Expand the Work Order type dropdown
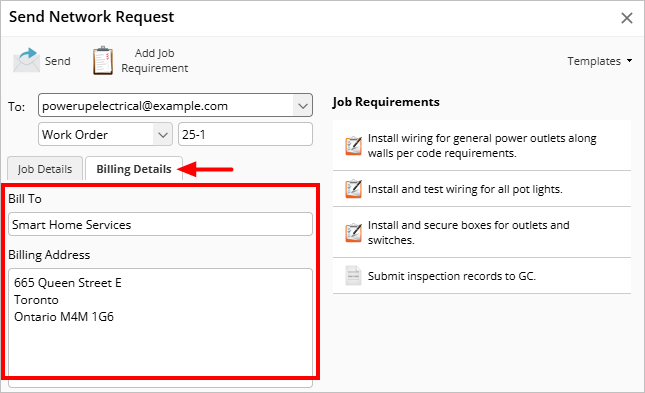Viewport: 645px width, 393px height. tap(163, 135)
